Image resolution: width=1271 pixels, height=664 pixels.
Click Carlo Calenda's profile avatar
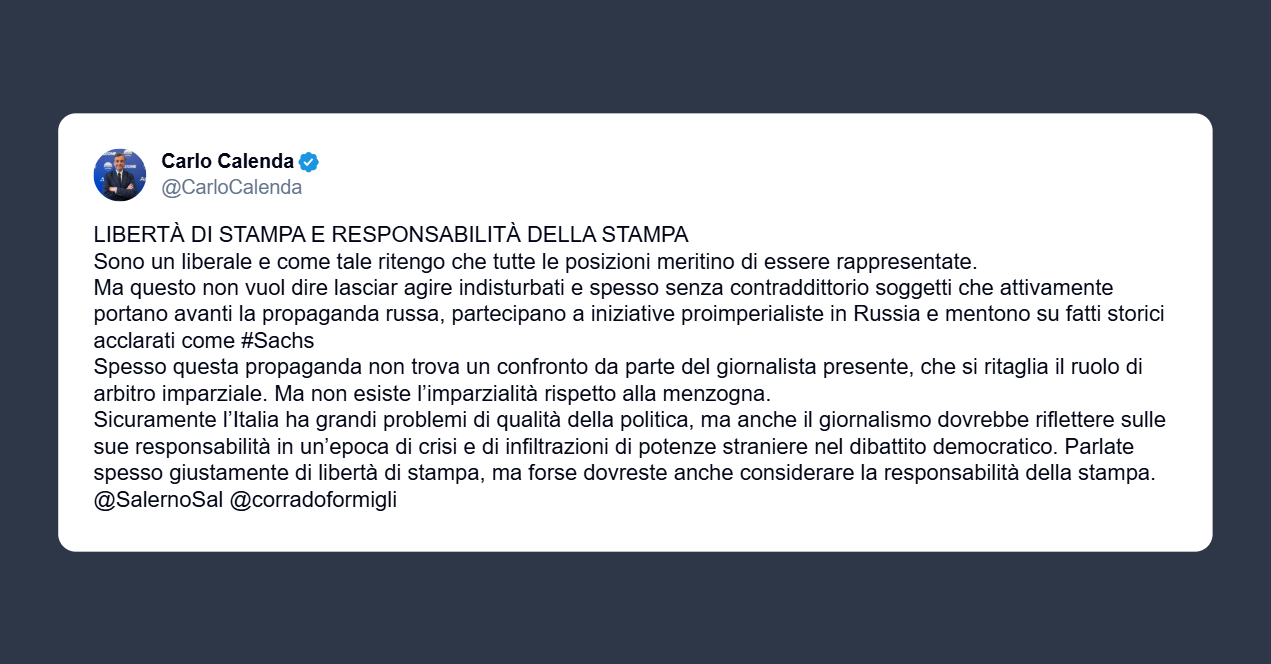[x=120, y=174]
